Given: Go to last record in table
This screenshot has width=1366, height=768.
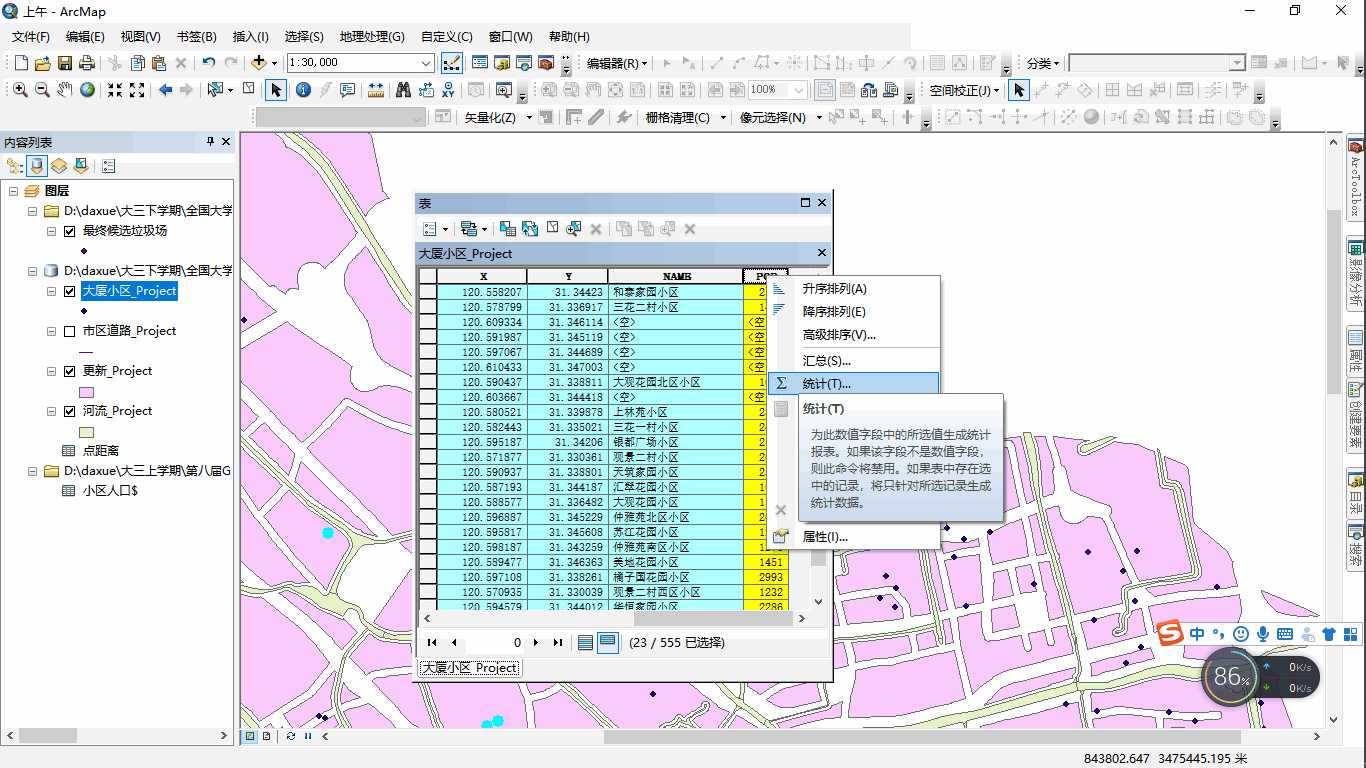Looking at the screenshot, I should coord(558,643).
